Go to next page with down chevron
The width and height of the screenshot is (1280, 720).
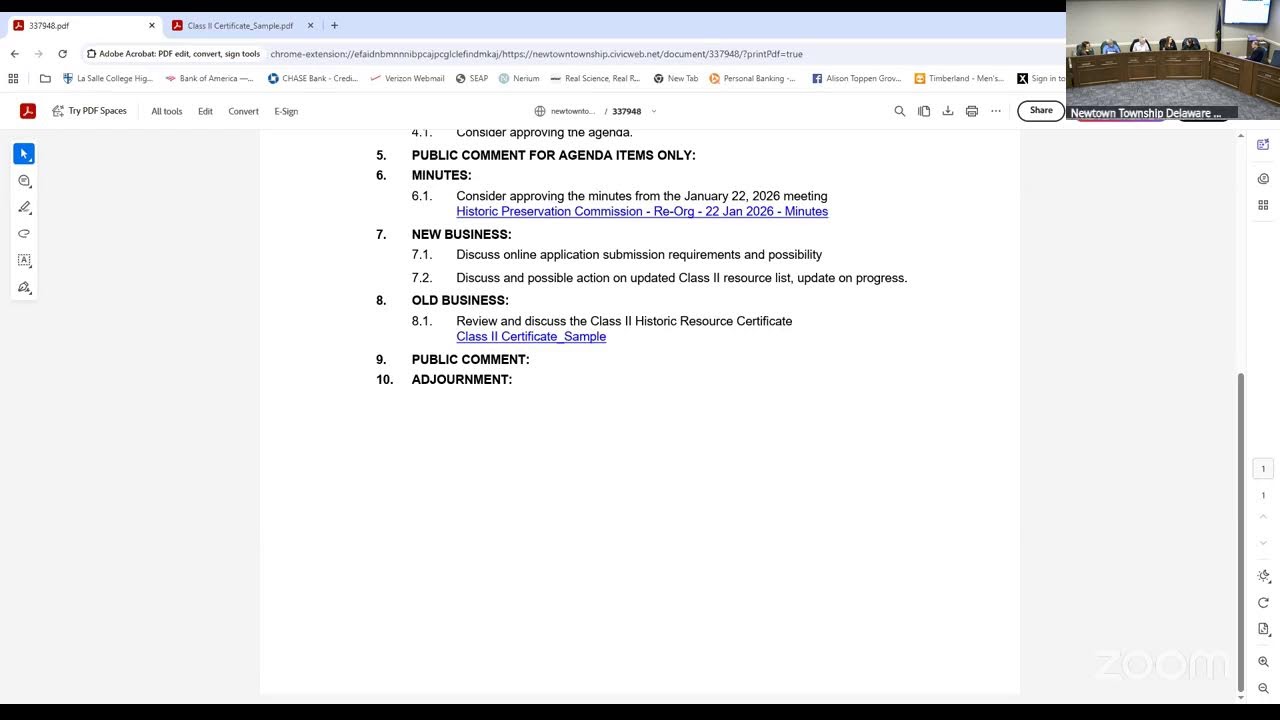(1263, 543)
